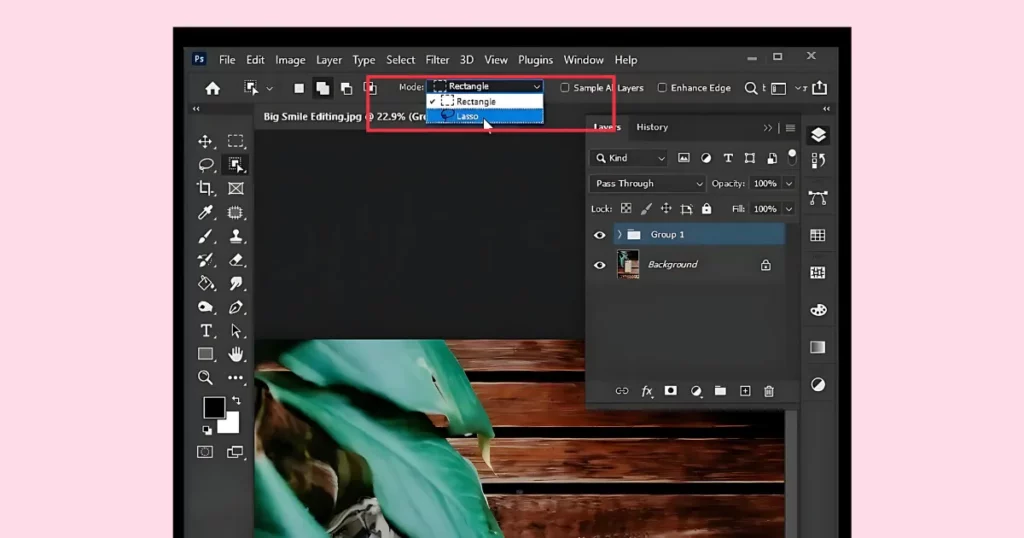Click the Share icon in options bar
The width and height of the screenshot is (1024, 538).
pyautogui.click(x=820, y=87)
